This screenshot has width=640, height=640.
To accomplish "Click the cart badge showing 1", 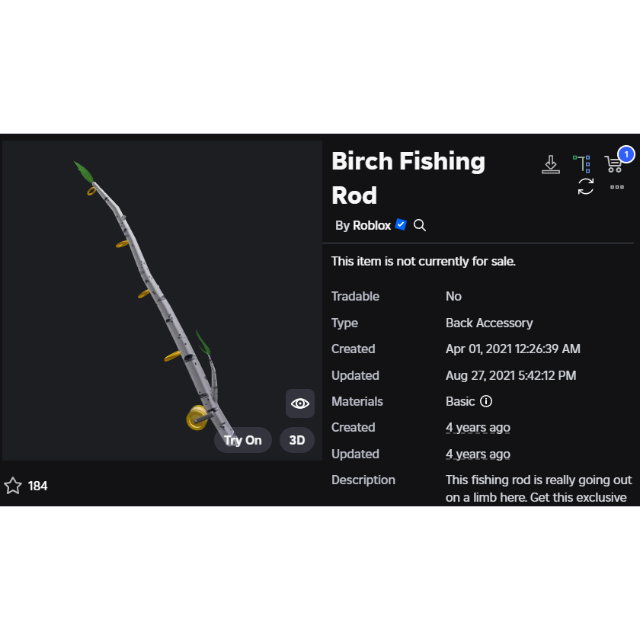I will (x=626, y=155).
